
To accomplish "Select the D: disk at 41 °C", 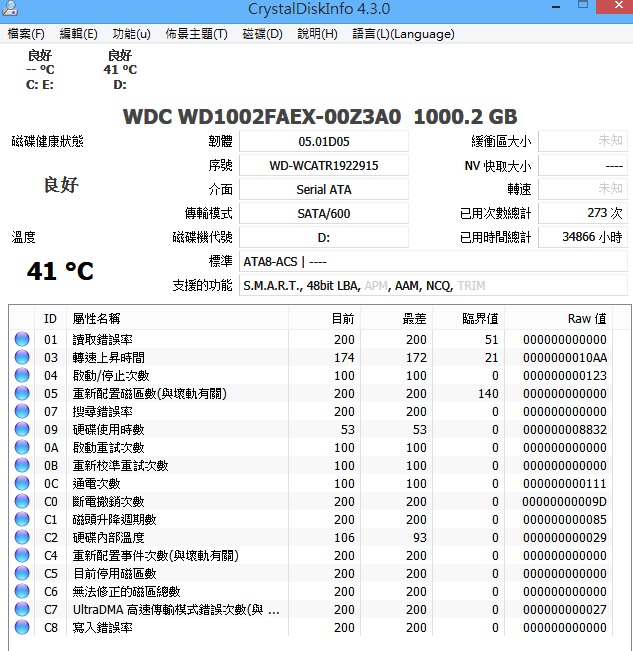I will click(x=120, y=70).
